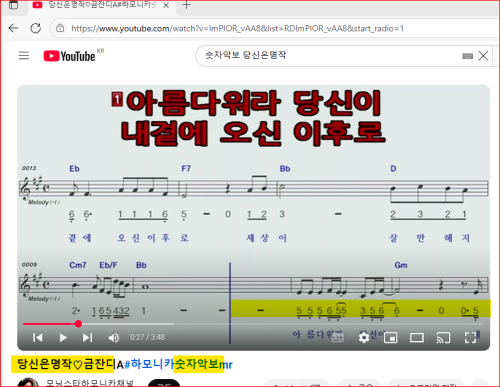Switch to miniplayer mode
500x387 pixels.
coord(390,338)
